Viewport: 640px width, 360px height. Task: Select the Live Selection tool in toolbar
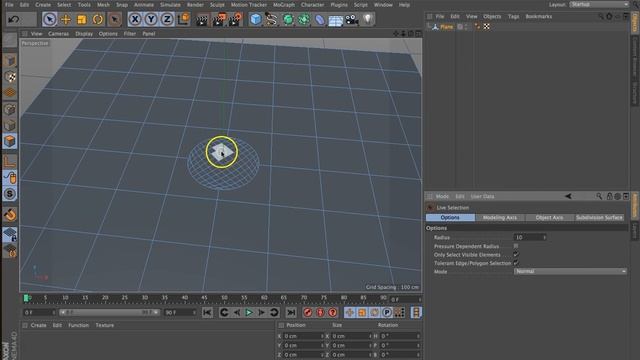49,19
